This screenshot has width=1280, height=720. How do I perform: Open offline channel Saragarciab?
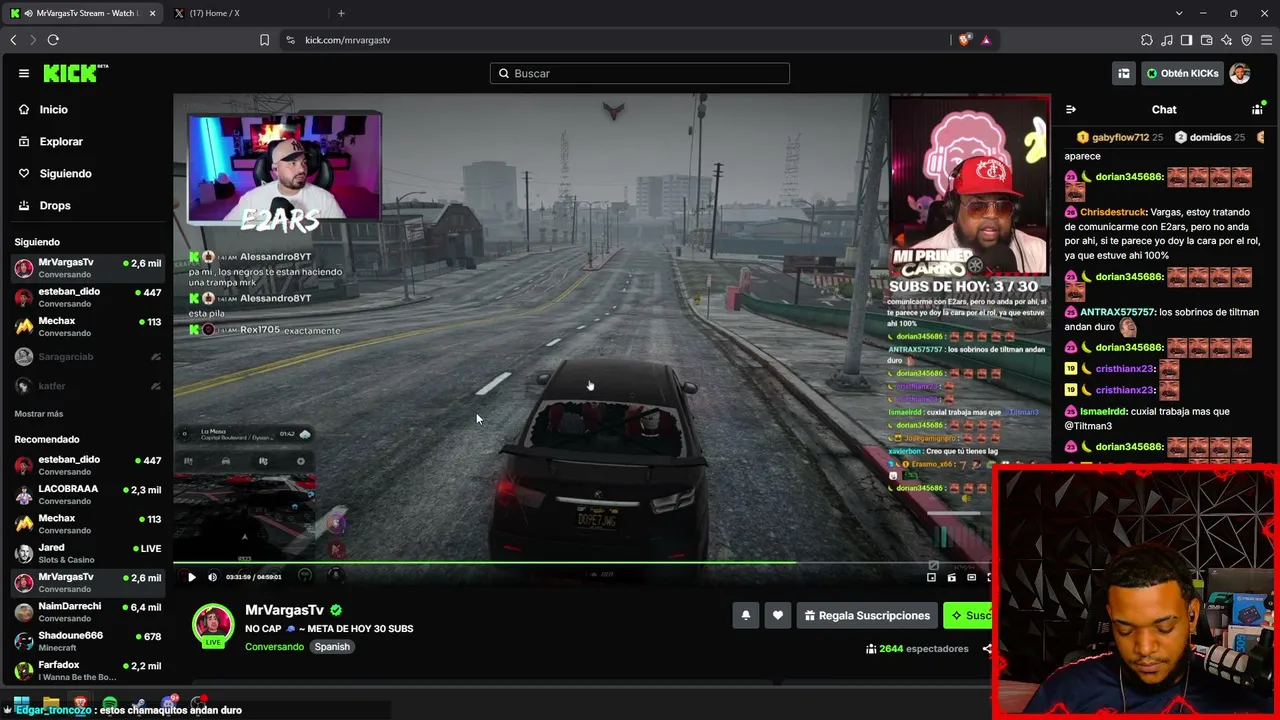tap(88, 357)
